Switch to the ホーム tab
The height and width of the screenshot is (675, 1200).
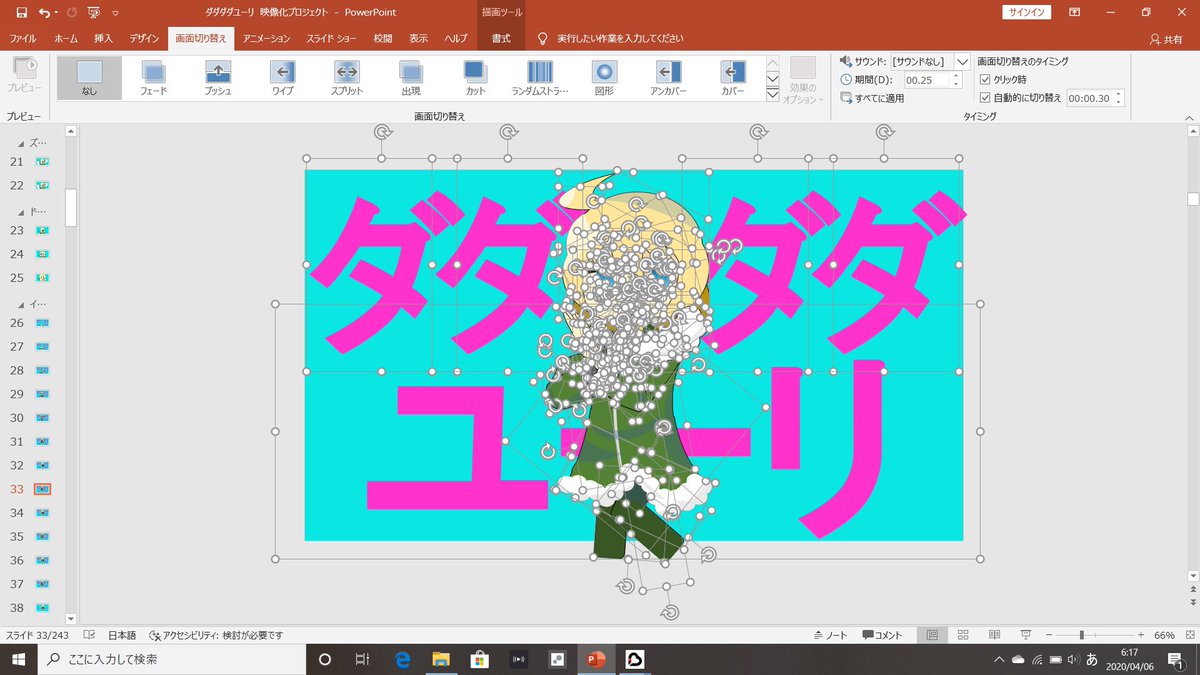pos(66,38)
